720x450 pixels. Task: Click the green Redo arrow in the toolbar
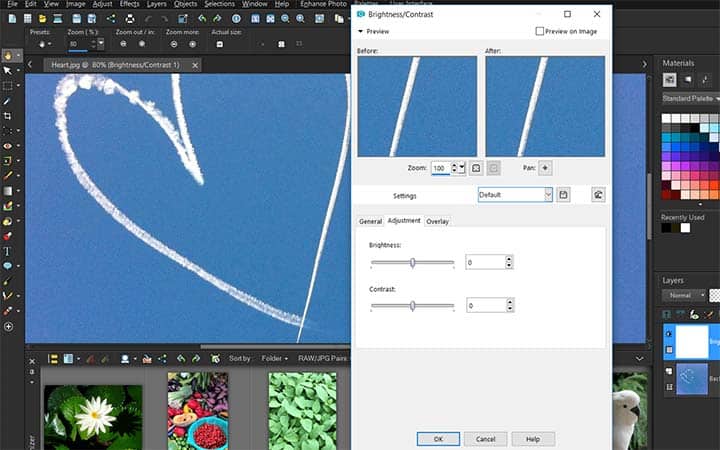[x=217, y=18]
